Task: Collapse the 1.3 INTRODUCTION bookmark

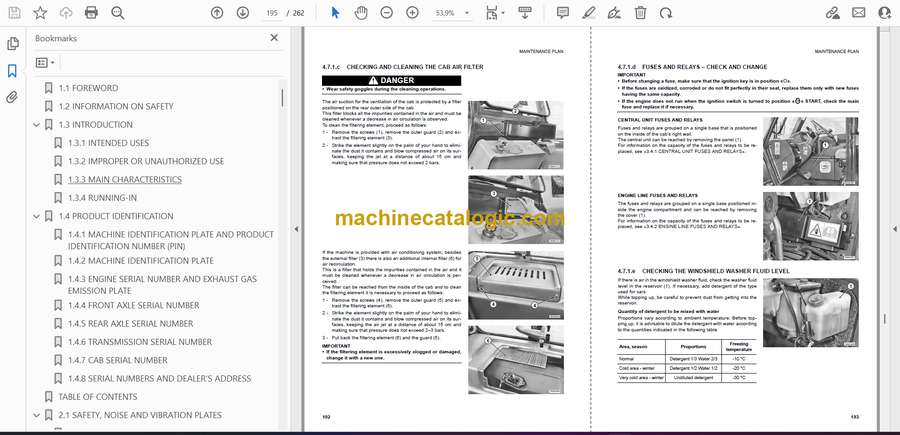Action: pos(37,125)
